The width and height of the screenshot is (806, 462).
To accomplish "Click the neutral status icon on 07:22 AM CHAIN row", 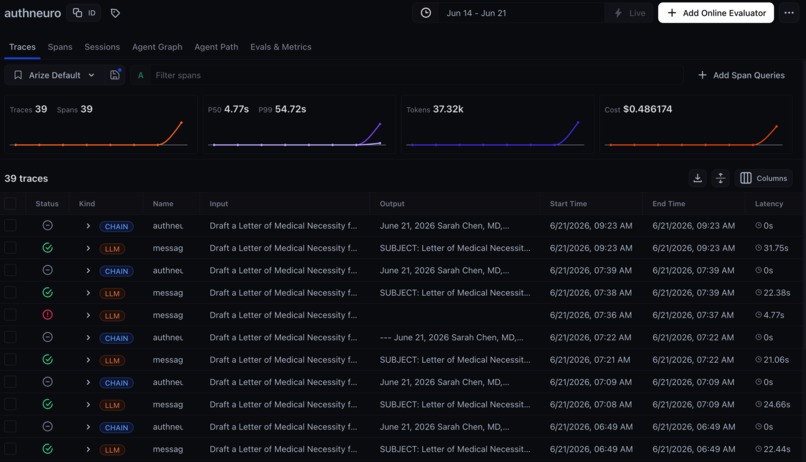I will (47, 337).
